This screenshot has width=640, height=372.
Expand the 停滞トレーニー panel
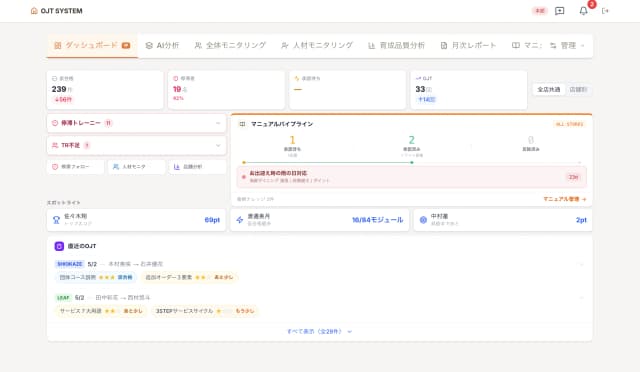[x=136, y=123]
